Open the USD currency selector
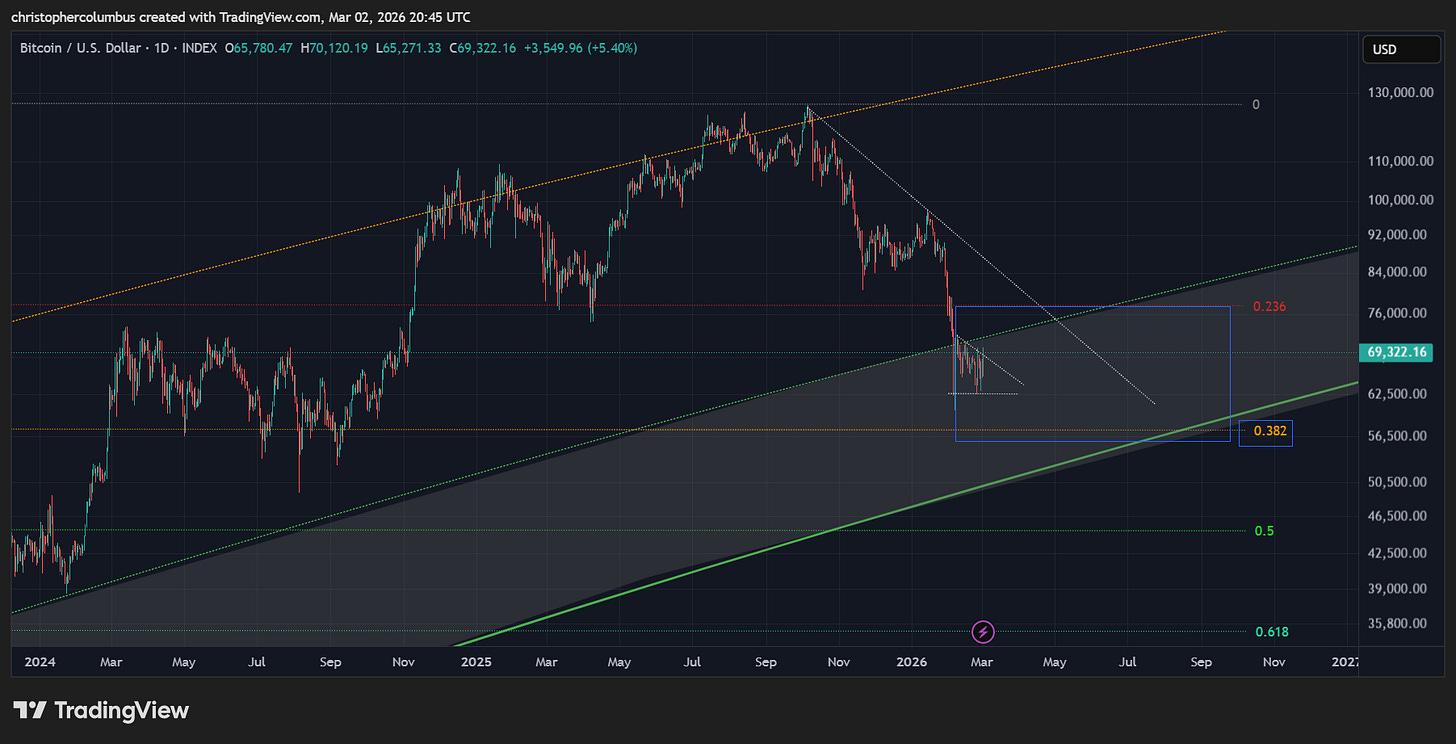The image size is (1456, 744). click(1403, 50)
